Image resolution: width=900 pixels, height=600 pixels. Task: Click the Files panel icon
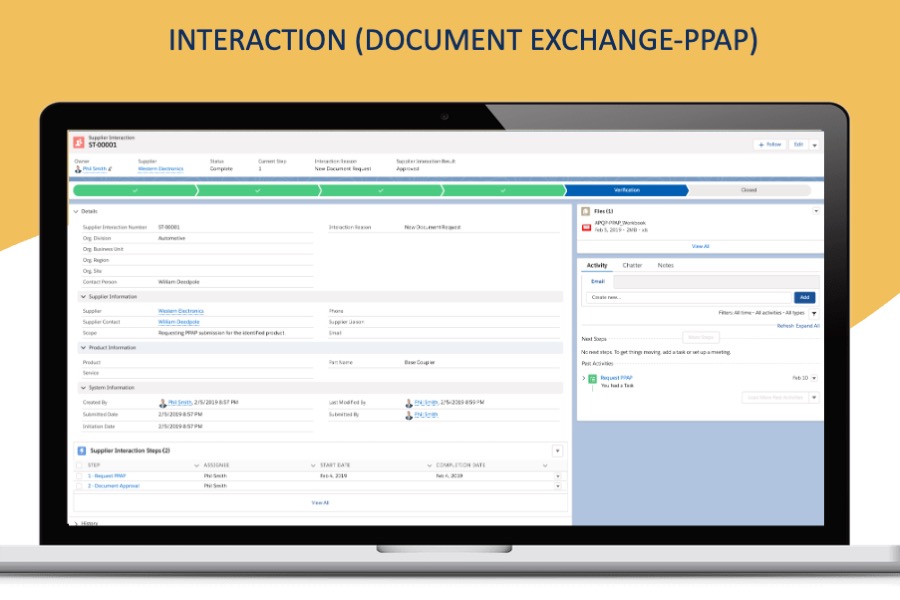tap(586, 211)
